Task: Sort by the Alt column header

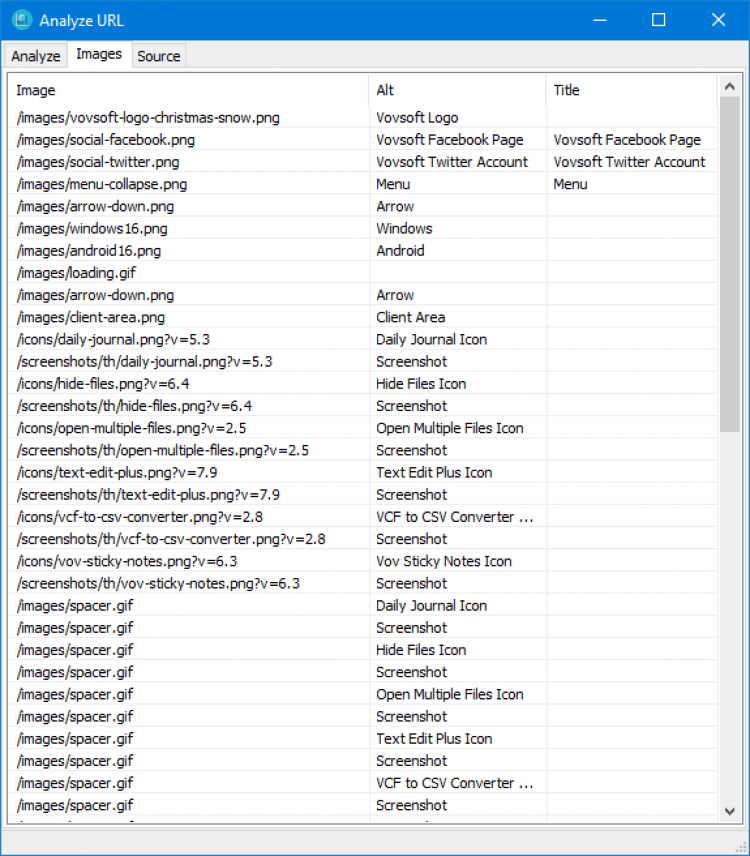Action: (x=457, y=90)
